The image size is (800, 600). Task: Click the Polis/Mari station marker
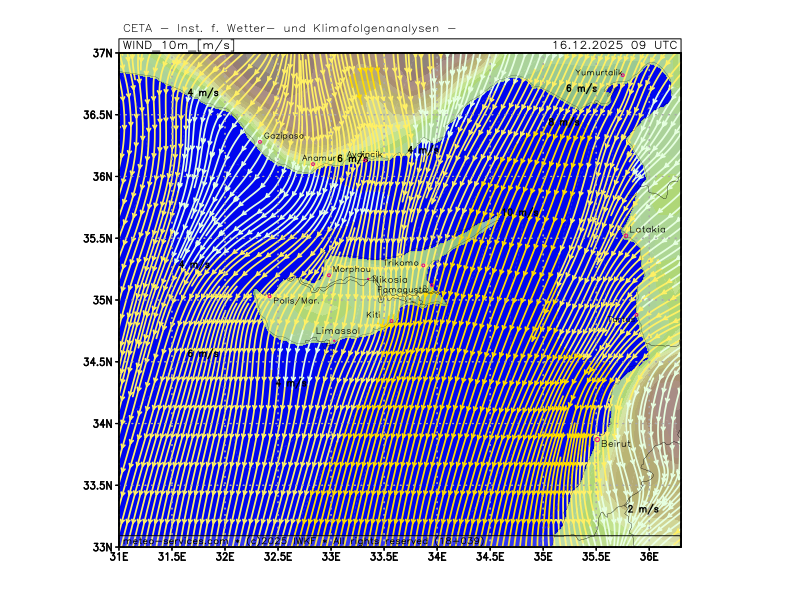tap(268, 296)
